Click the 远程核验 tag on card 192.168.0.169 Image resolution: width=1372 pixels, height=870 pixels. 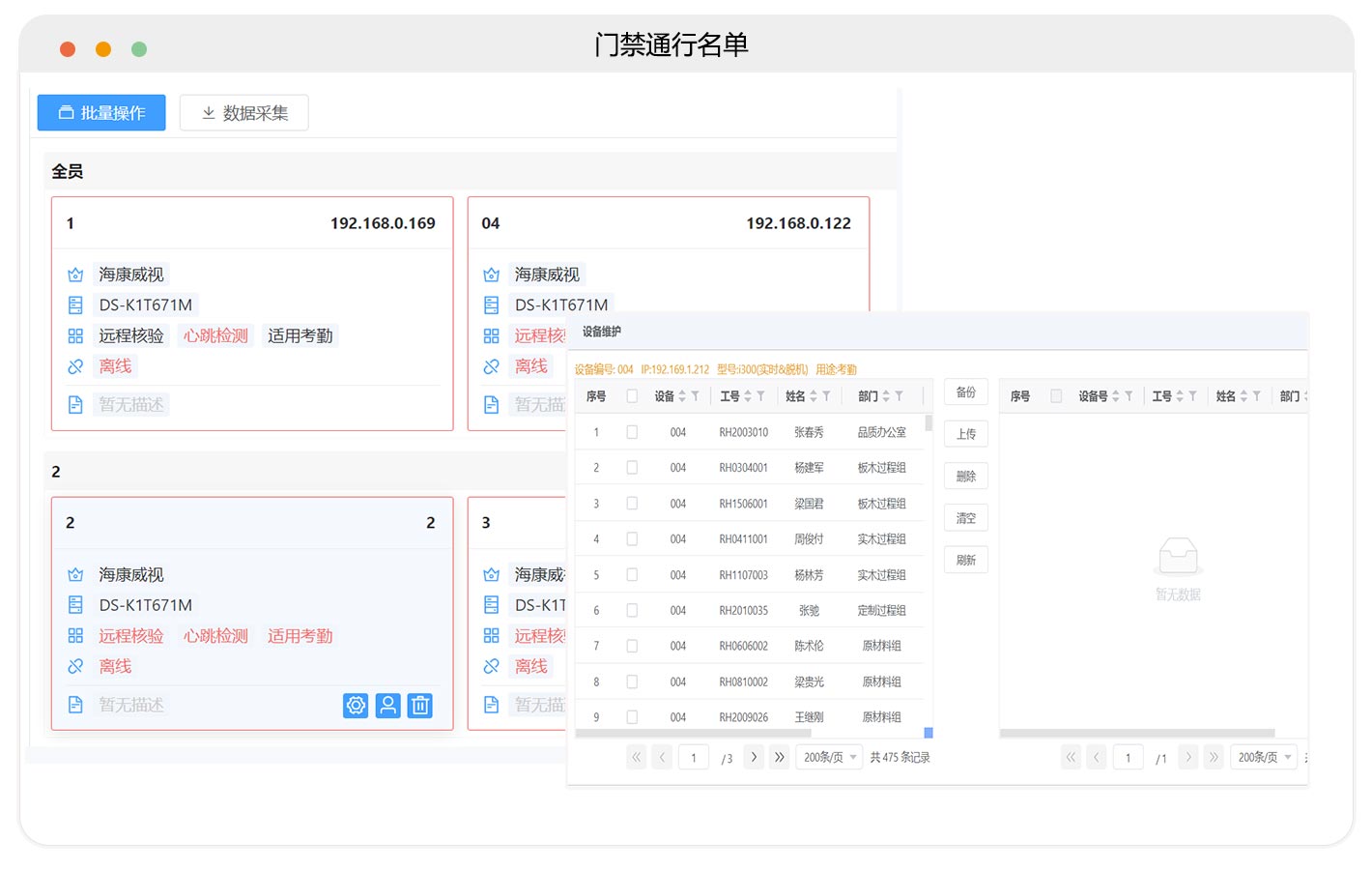131,335
